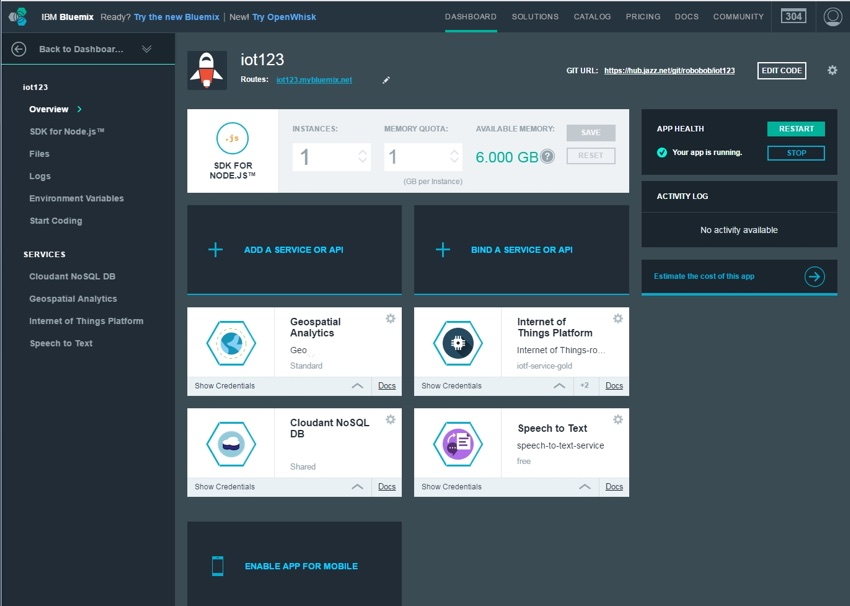Click the estimate cost arrow icon

coord(814,276)
